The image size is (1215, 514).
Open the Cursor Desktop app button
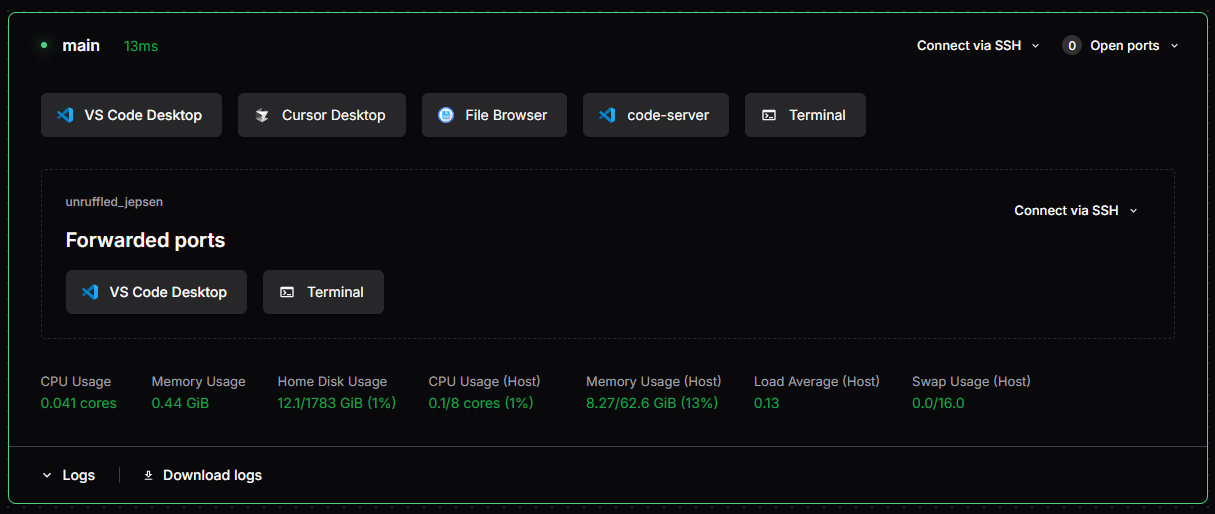322,115
